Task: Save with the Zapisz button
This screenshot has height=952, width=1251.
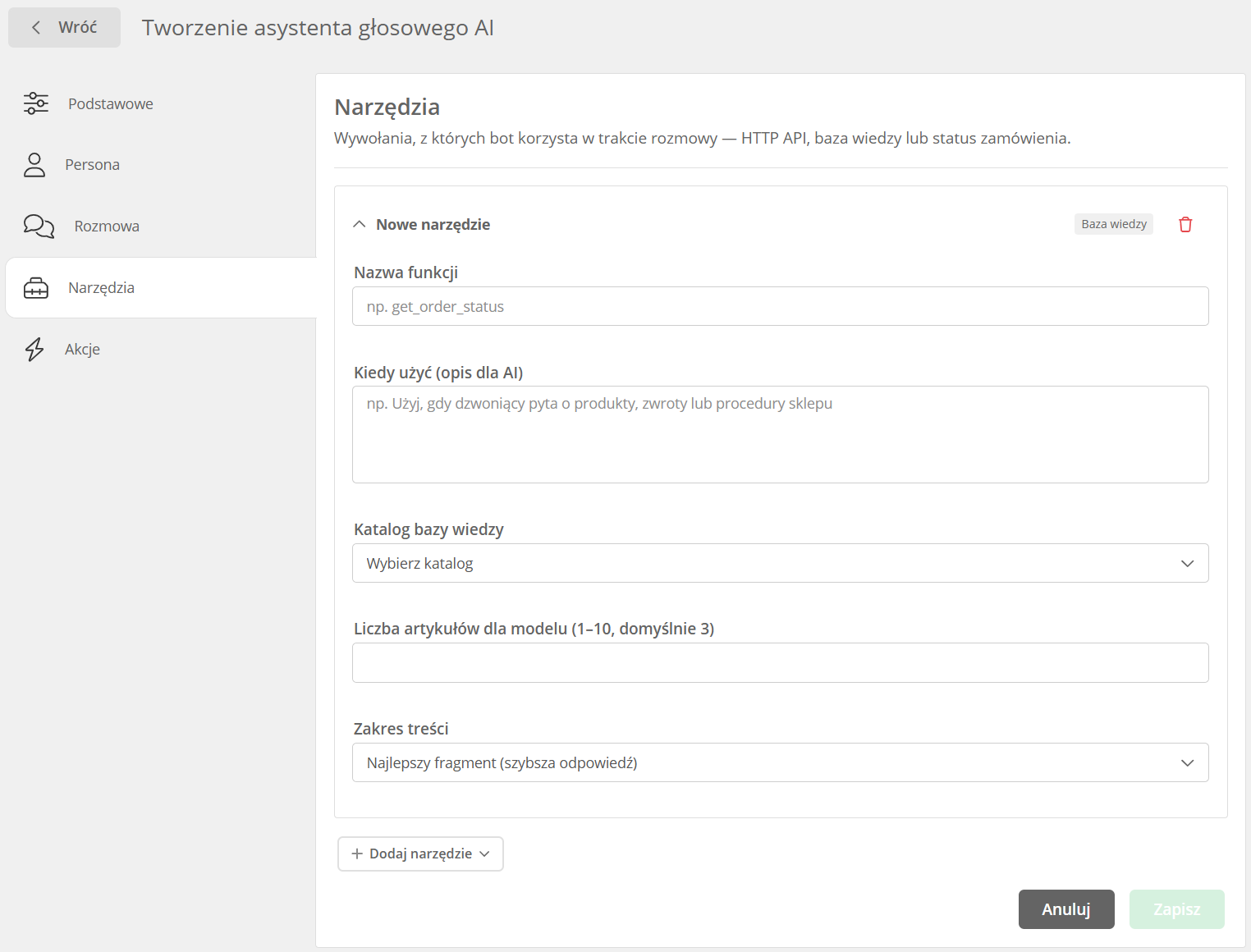Action: [1176, 909]
